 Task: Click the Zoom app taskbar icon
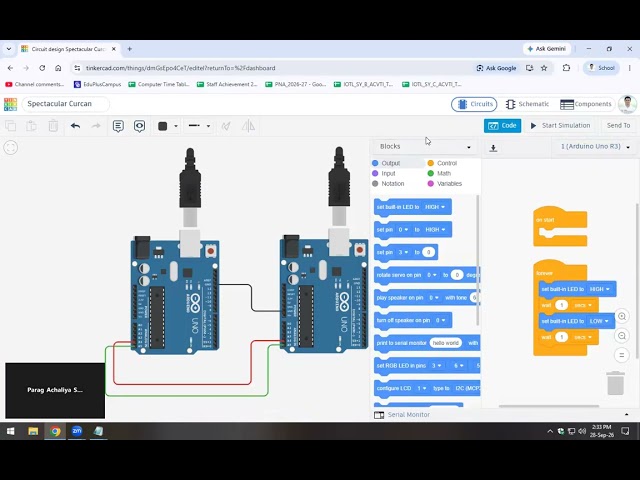pyautogui.click(x=77, y=431)
